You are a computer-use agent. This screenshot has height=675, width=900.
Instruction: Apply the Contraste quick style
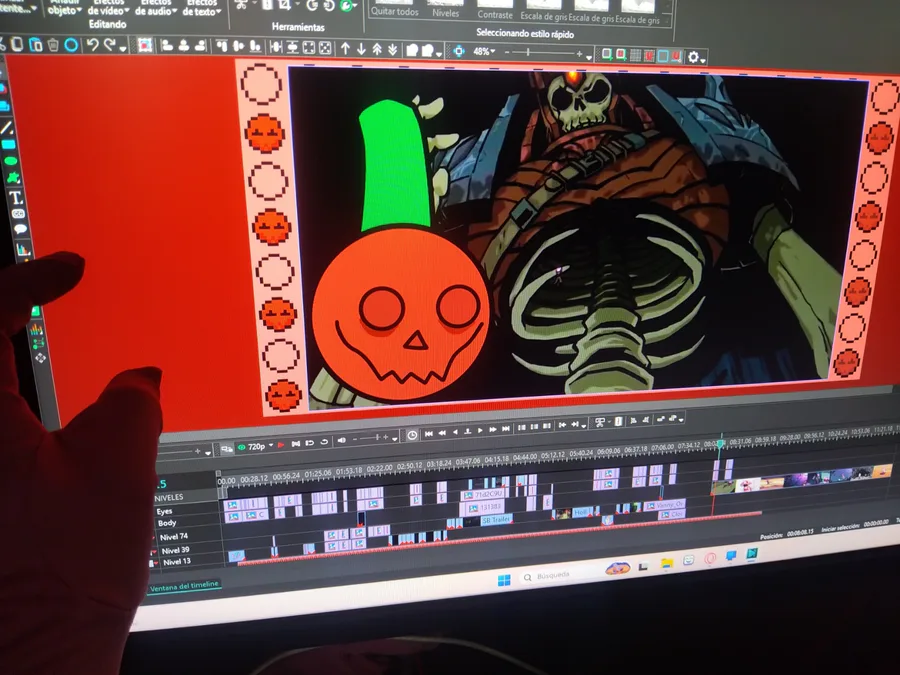pyautogui.click(x=495, y=10)
